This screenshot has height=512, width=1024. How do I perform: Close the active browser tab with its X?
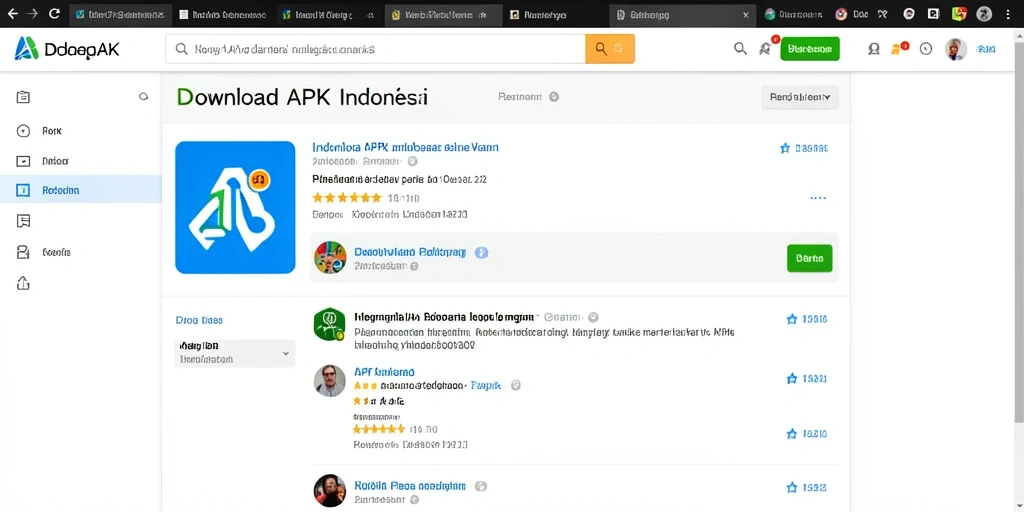tap(746, 14)
